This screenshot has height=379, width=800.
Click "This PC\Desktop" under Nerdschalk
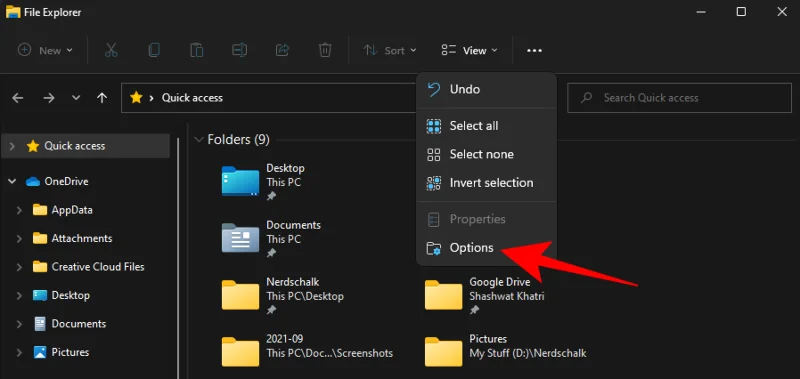305,296
